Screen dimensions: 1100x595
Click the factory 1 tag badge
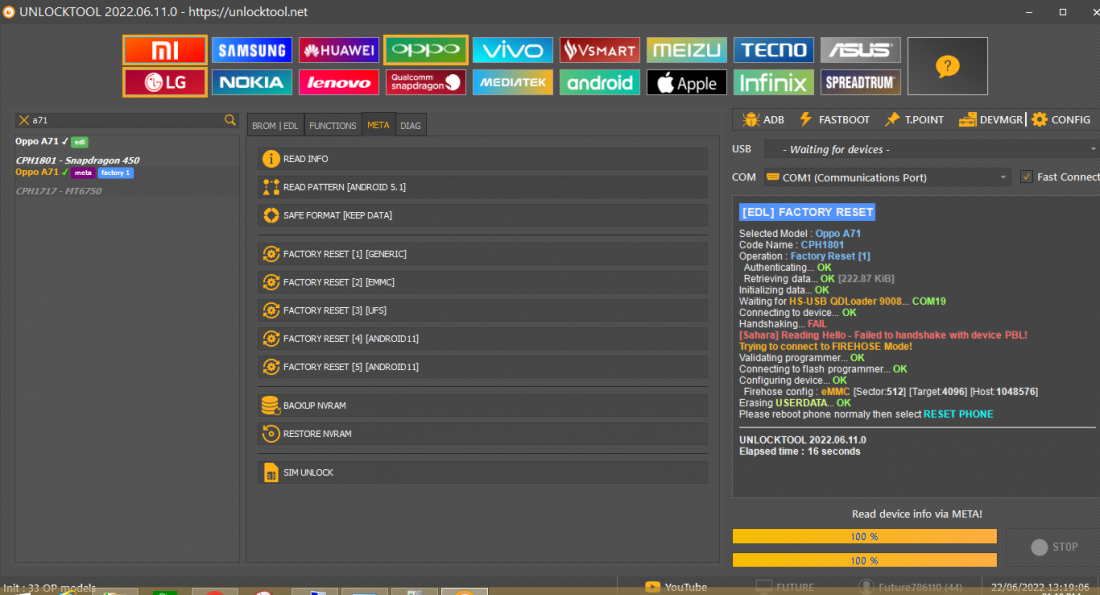click(115, 173)
